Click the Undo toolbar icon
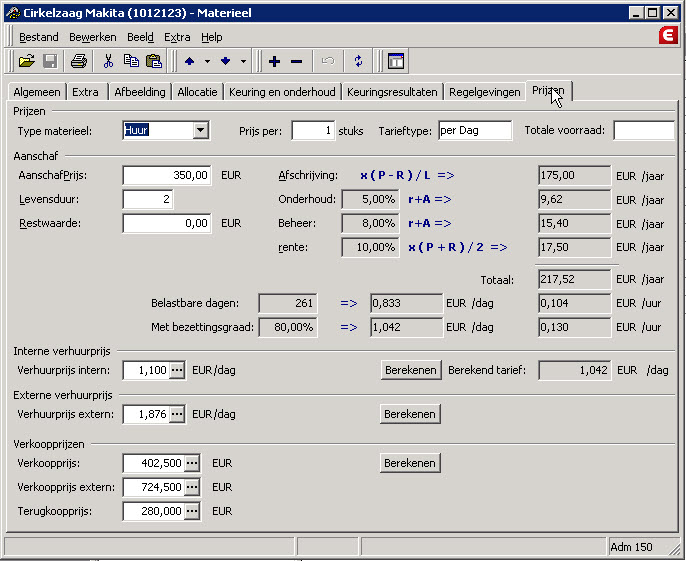Image resolution: width=686 pixels, height=561 pixels. click(x=328, y=61)
